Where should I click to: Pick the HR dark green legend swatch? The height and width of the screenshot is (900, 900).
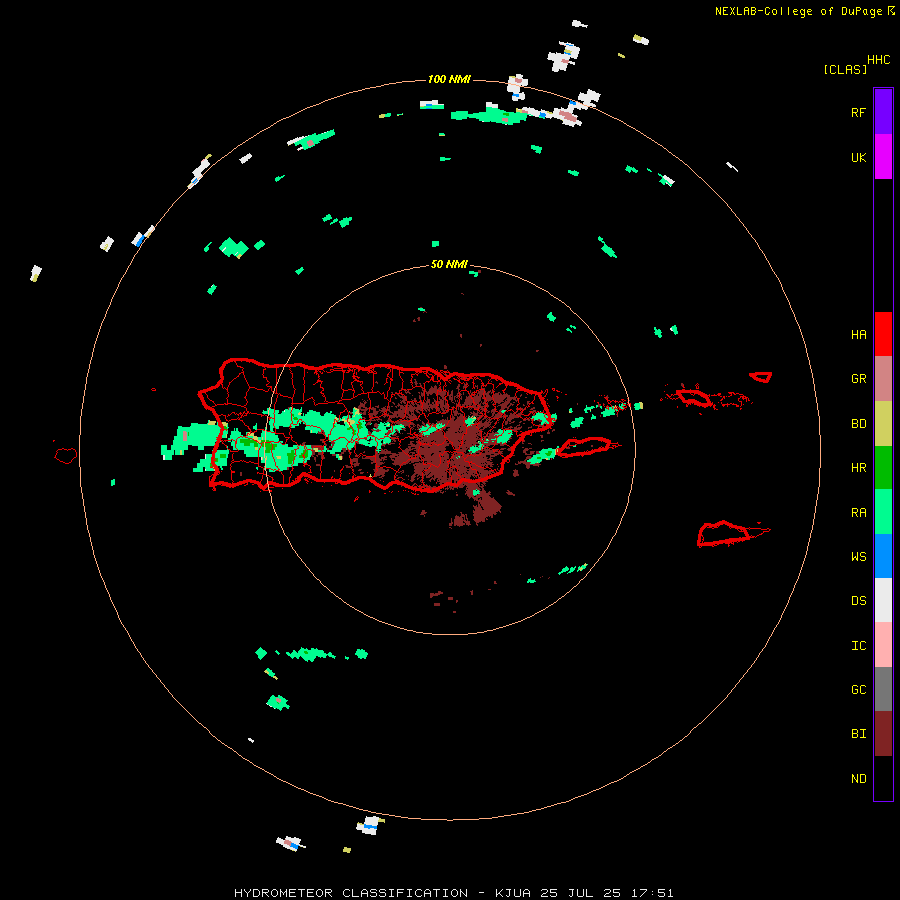(883, 468)
